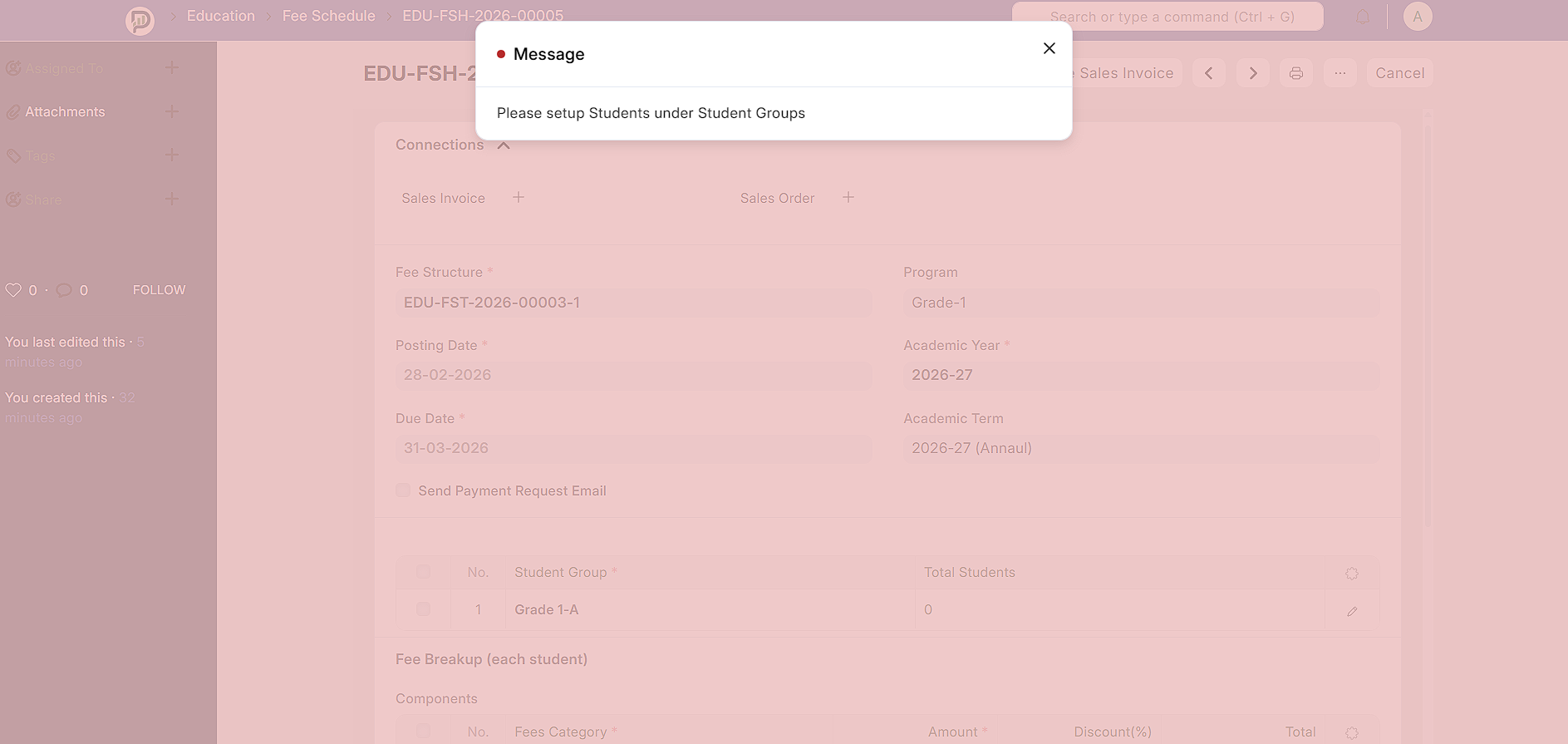Viewport: 1568px width, 744px height.
Task: Go to next document arrow
Action: [x=1252, y=73]
